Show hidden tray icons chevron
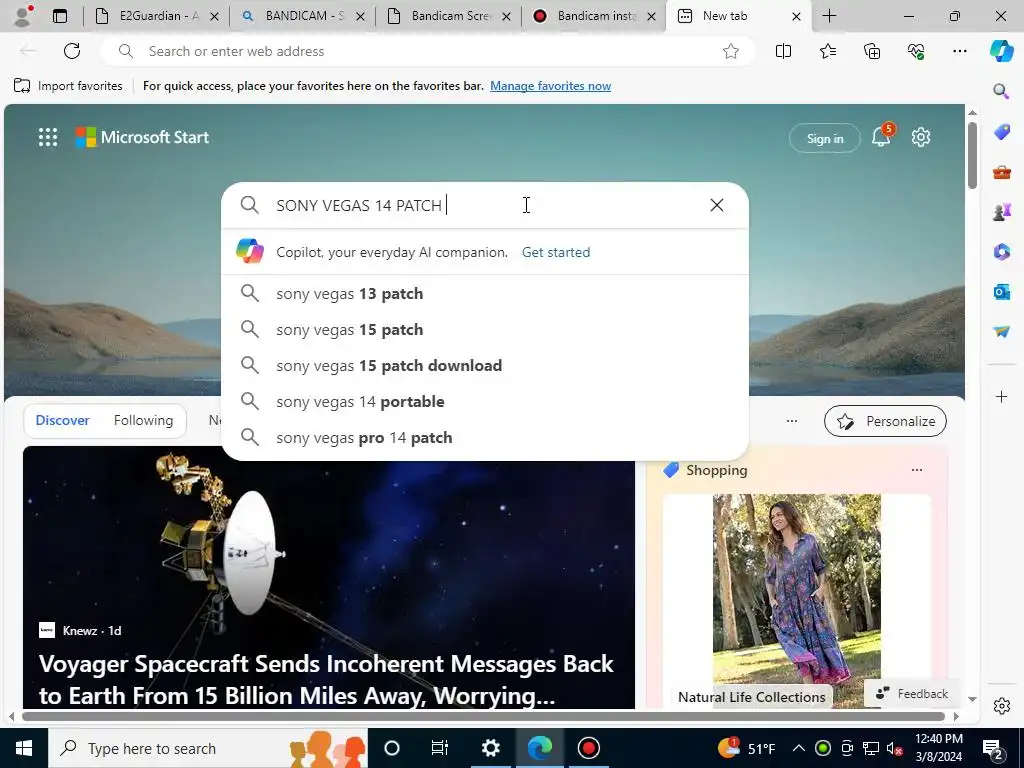This screenshot has width=1024, height=768. [798, 748]
